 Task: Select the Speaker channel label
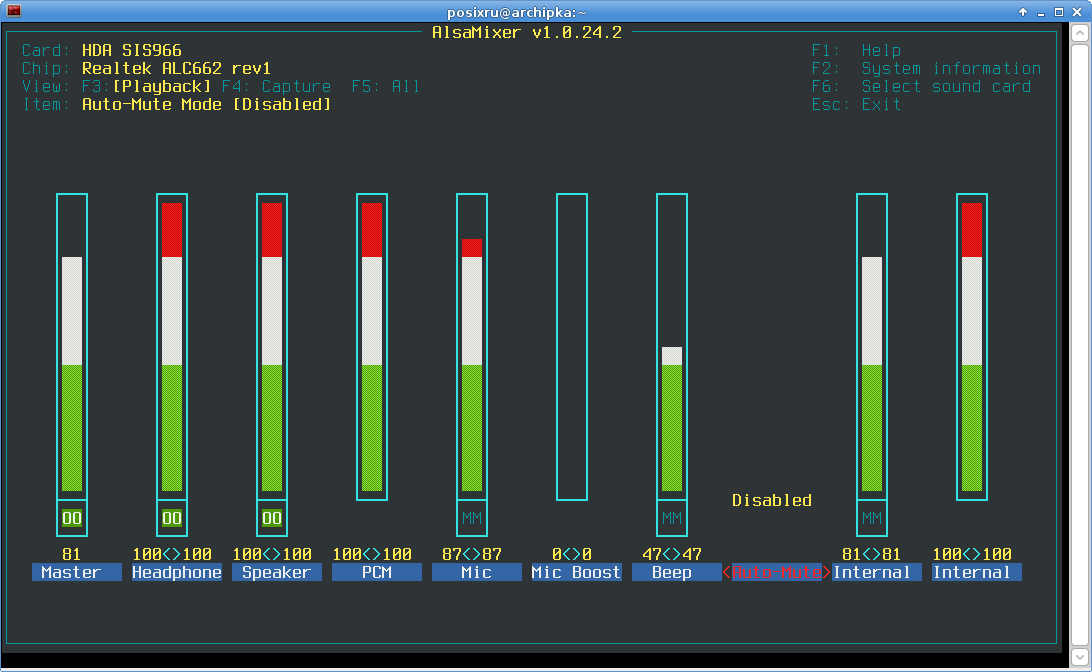[x=276, y=572]
